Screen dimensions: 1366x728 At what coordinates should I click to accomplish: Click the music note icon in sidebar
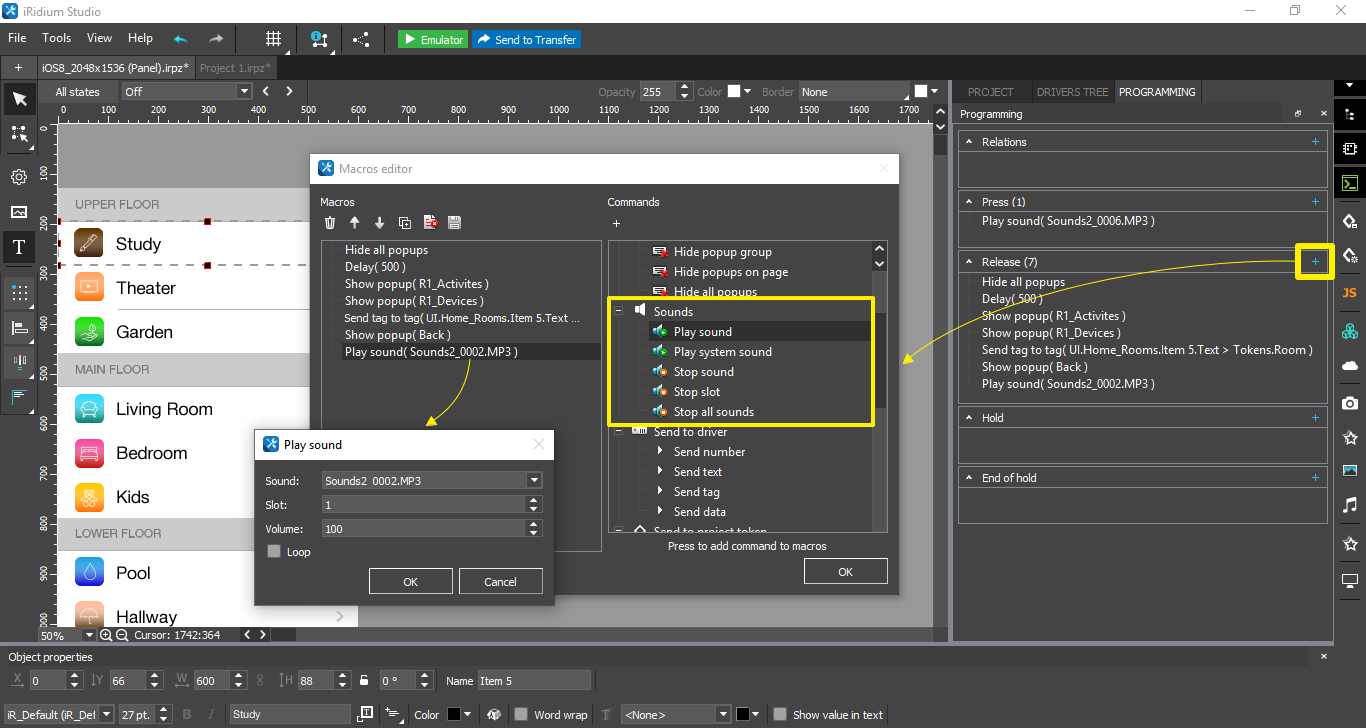pos(1349,506)
